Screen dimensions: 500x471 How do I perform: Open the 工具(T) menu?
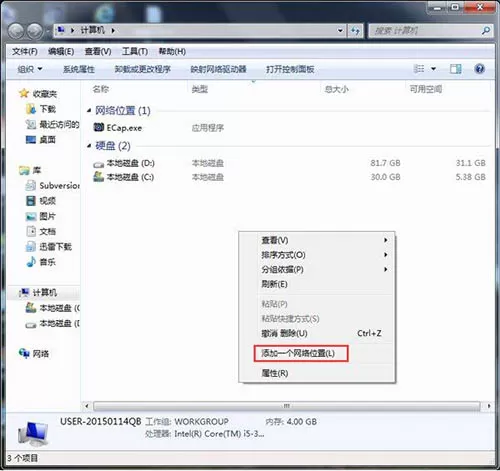[135, 51]
